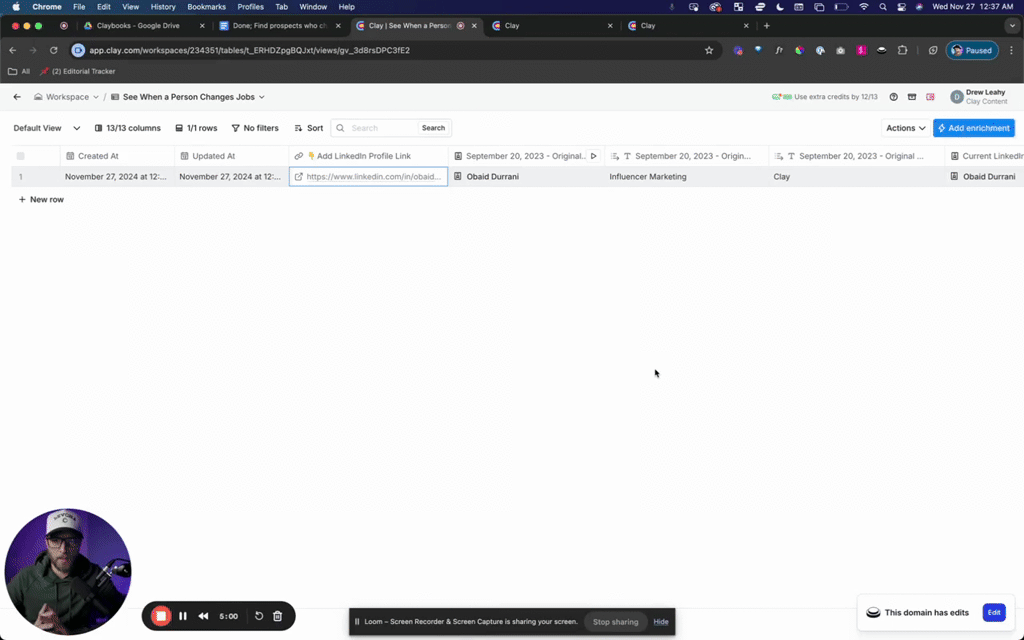Click the back arrow beside Workspace

(x=17, y=97)
